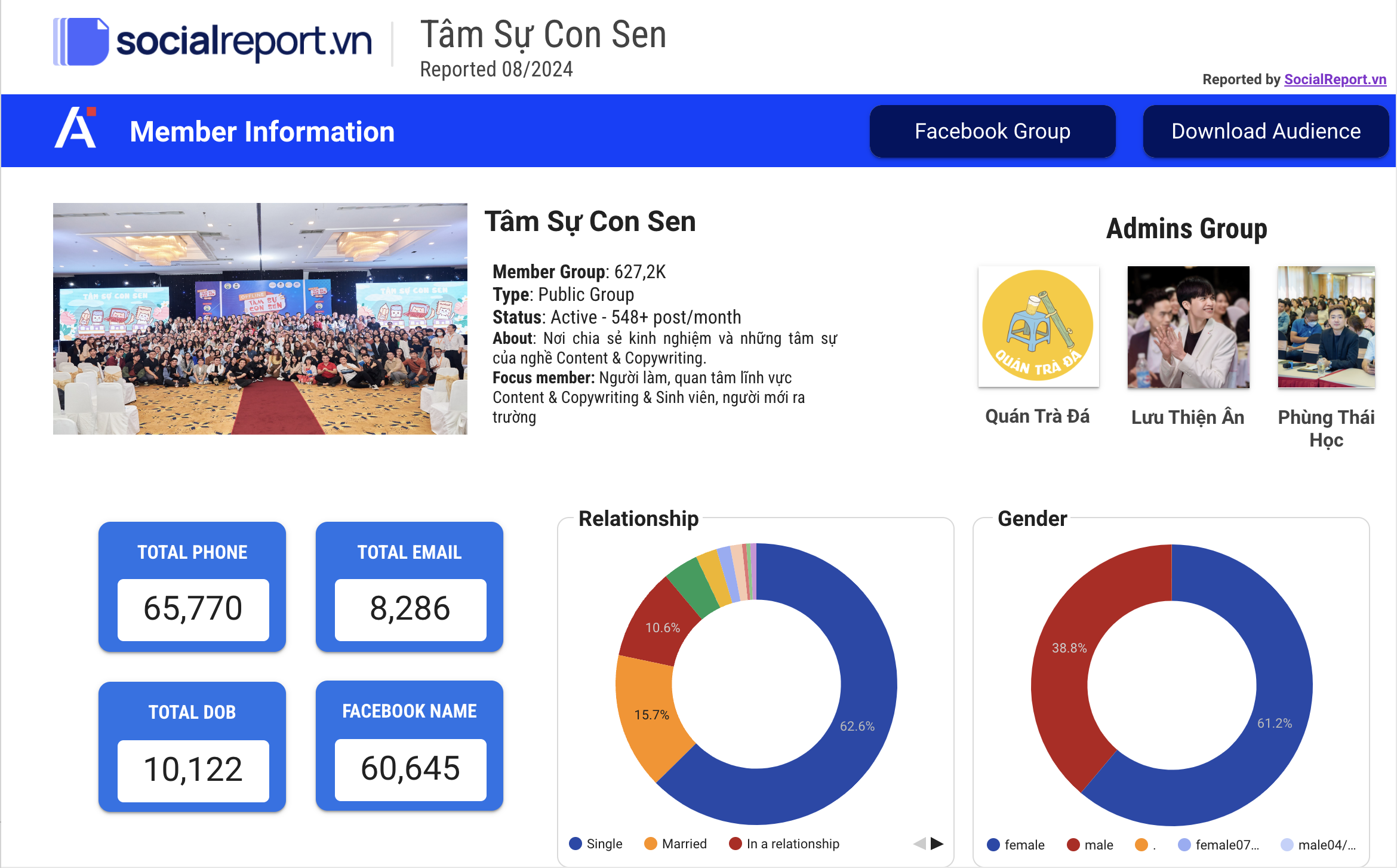
Task: Click the Total Phone value 65,770
Action: (193, 609)
